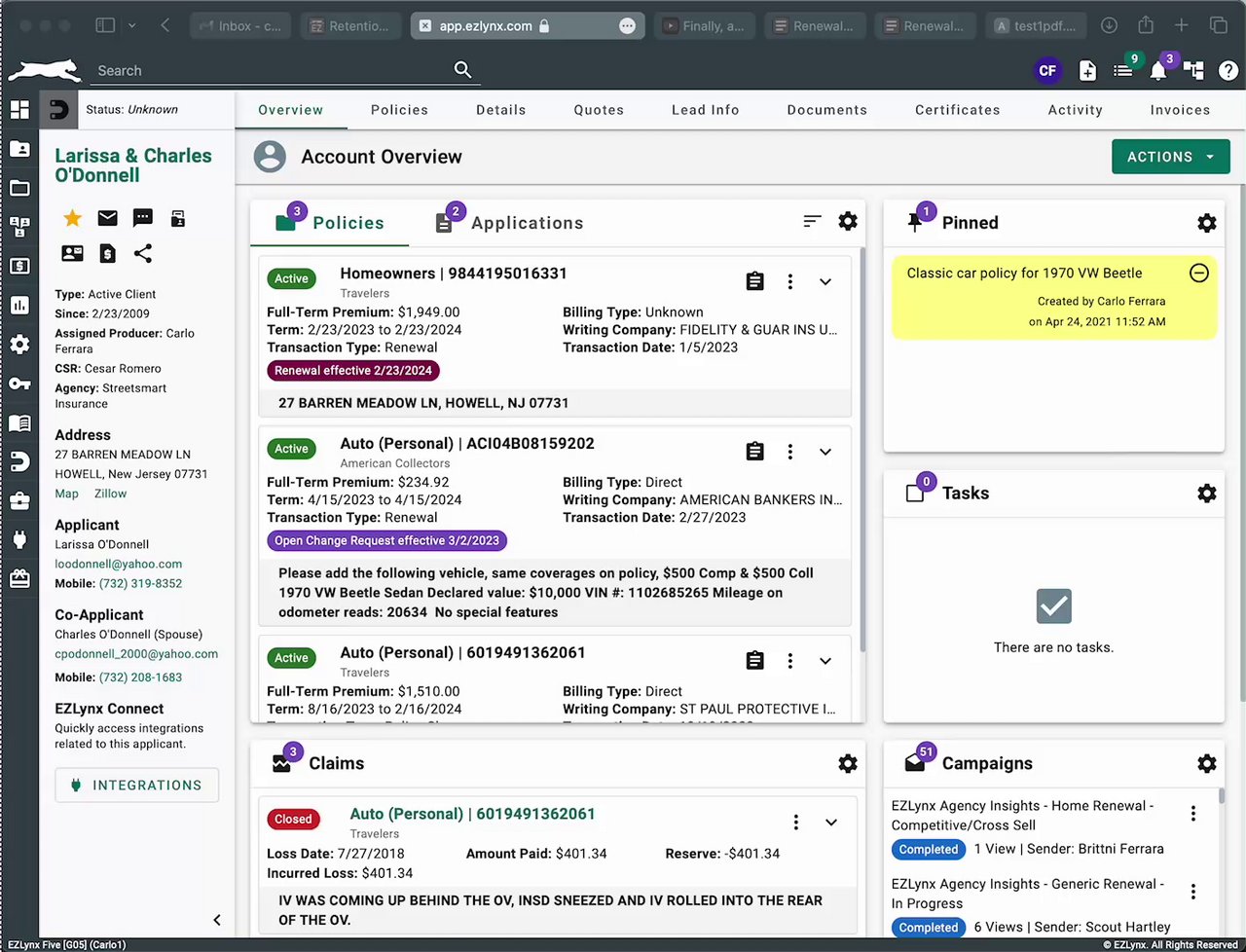Switch to the Applications panel tab
Viewport: 1246px width, 952px height.
coord(509,223)
